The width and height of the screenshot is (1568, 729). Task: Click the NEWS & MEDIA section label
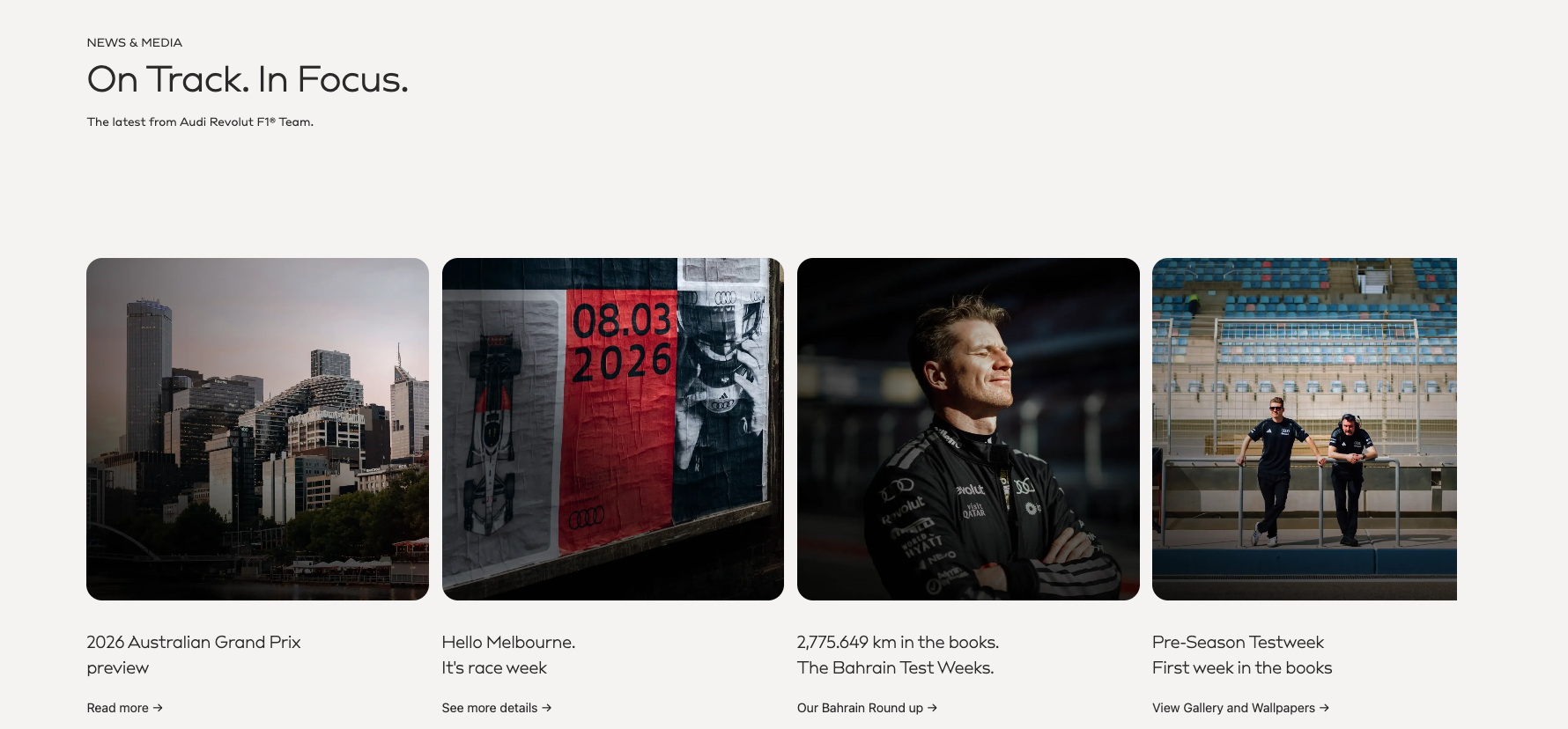[x=135, y=42]
